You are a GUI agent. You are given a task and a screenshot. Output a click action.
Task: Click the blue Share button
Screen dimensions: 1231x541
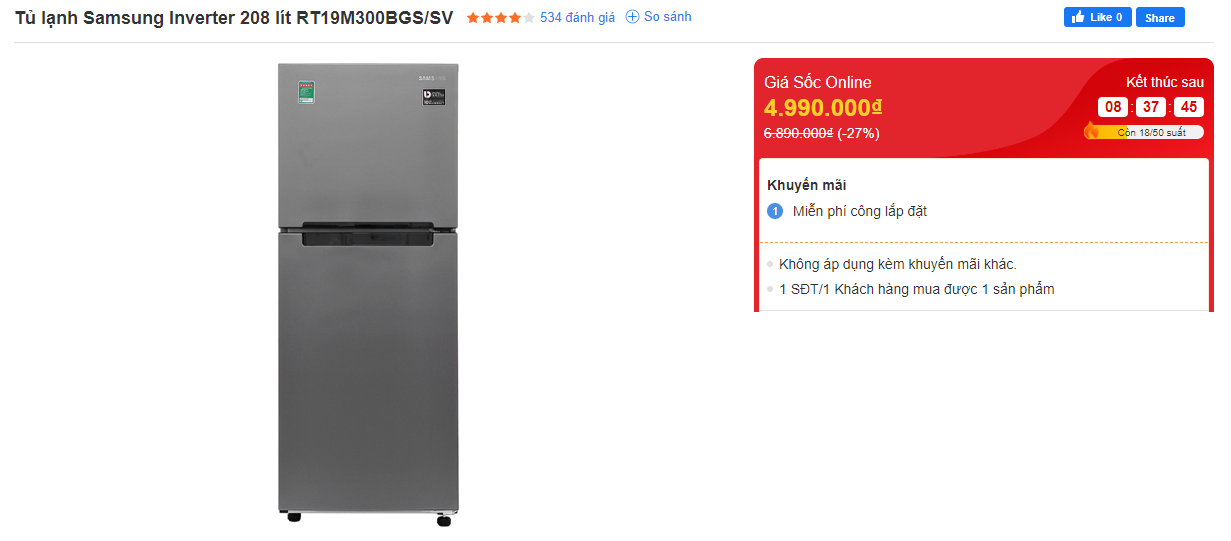1160,17
